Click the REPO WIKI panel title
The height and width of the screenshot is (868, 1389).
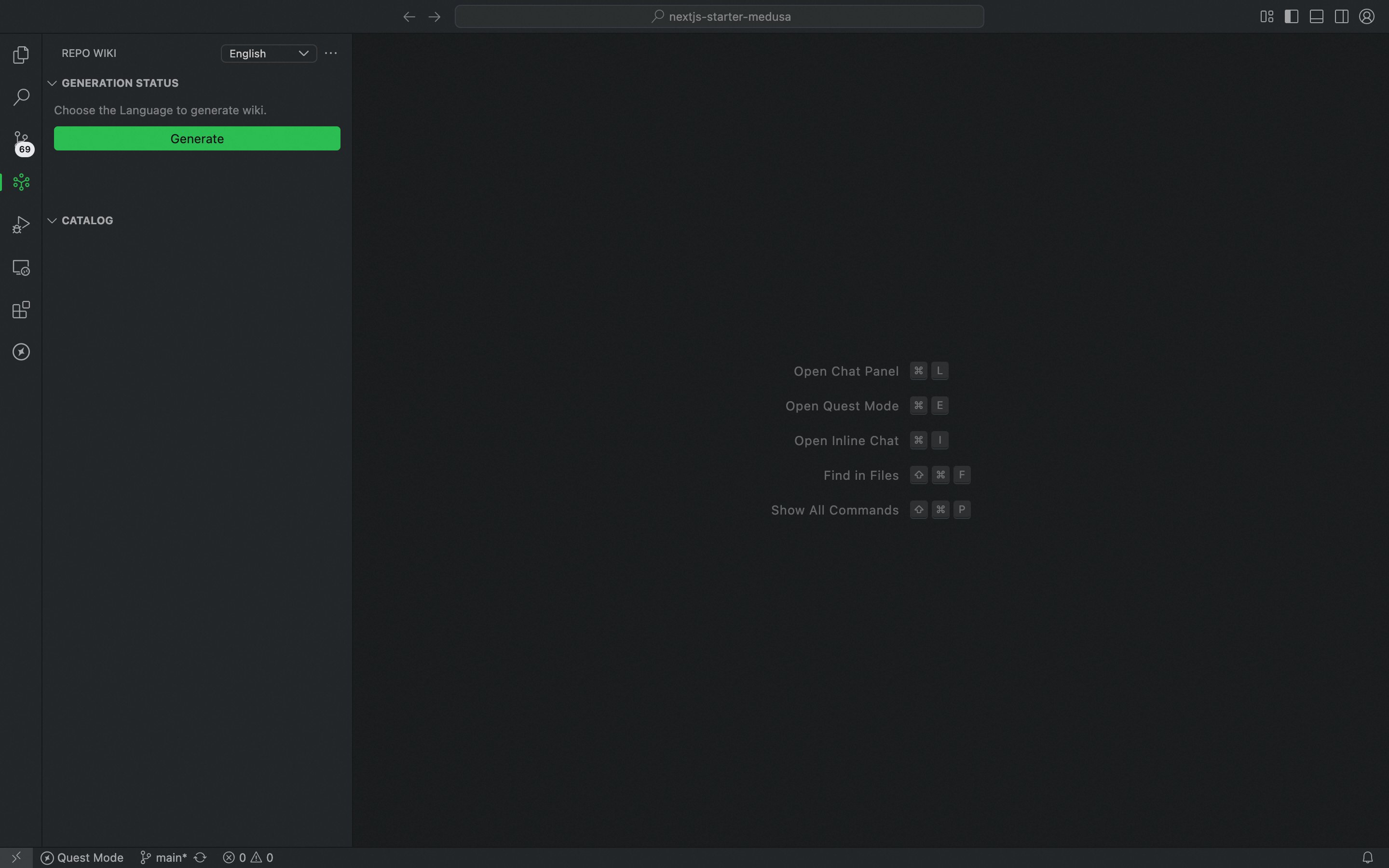coord(89,53)
